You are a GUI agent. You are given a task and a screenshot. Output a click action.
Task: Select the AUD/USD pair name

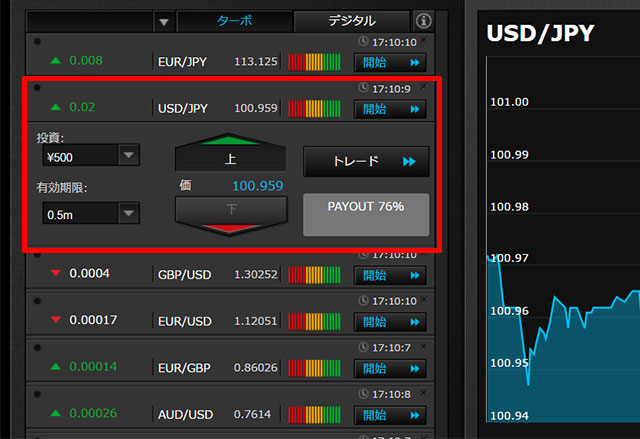coord(185,414)
